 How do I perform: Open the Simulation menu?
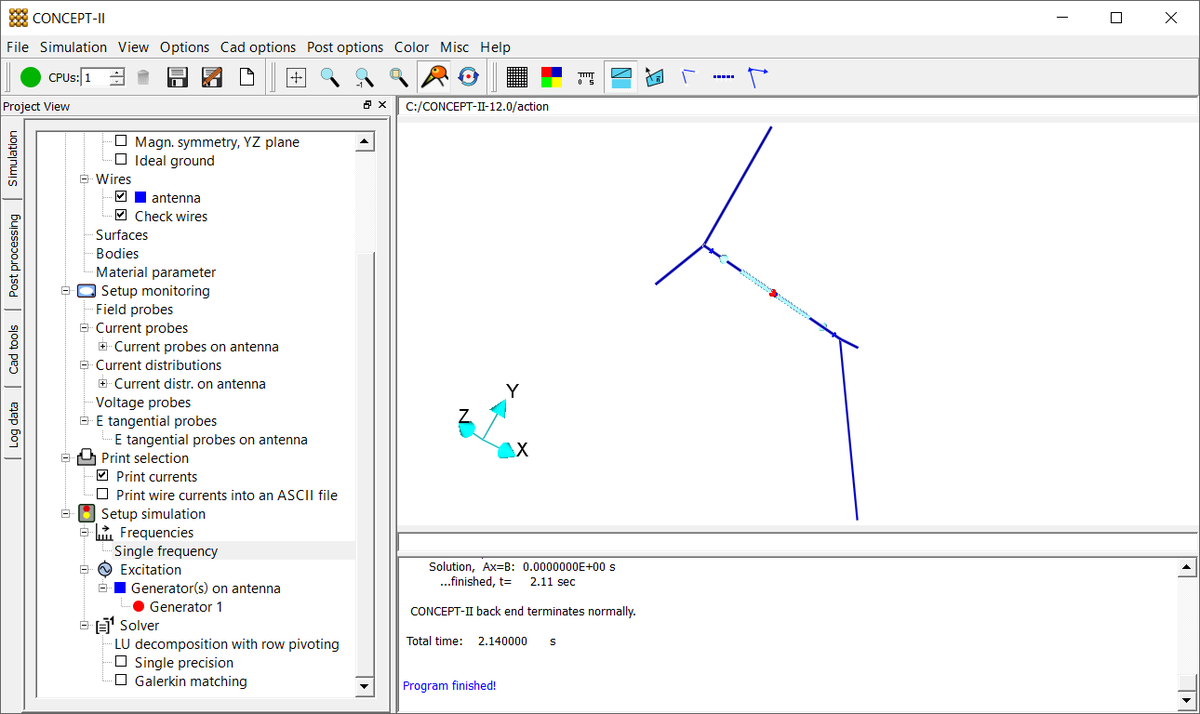tap(73, 47)
